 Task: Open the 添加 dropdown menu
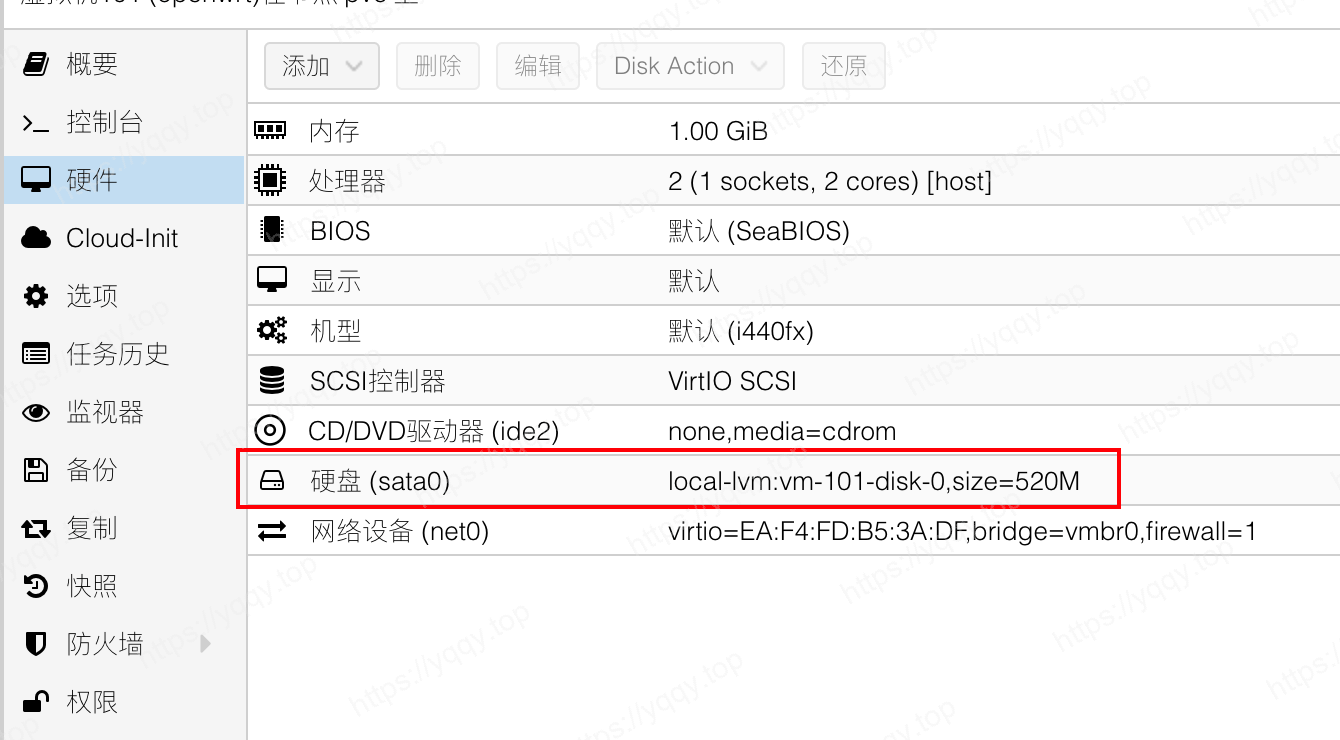point(321,66)
